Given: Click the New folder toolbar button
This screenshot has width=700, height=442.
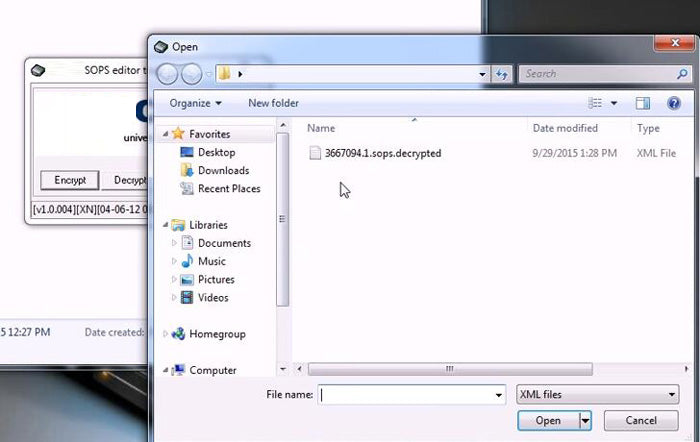Looking at the screenshot, I should [x=273, y=103].
